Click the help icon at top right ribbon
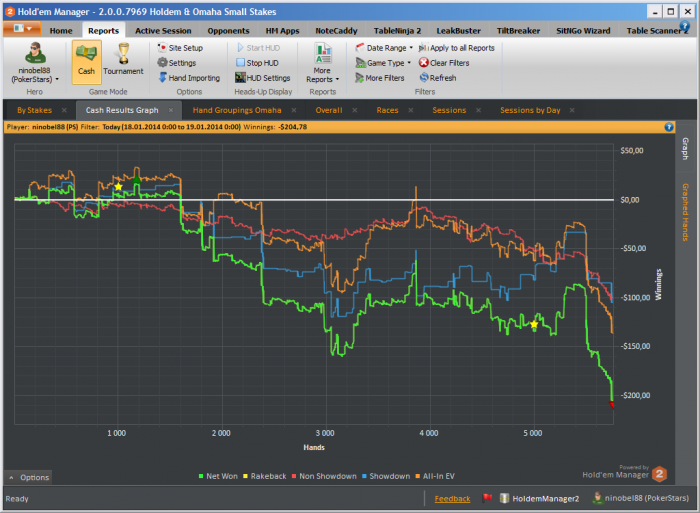 [684, 26]
